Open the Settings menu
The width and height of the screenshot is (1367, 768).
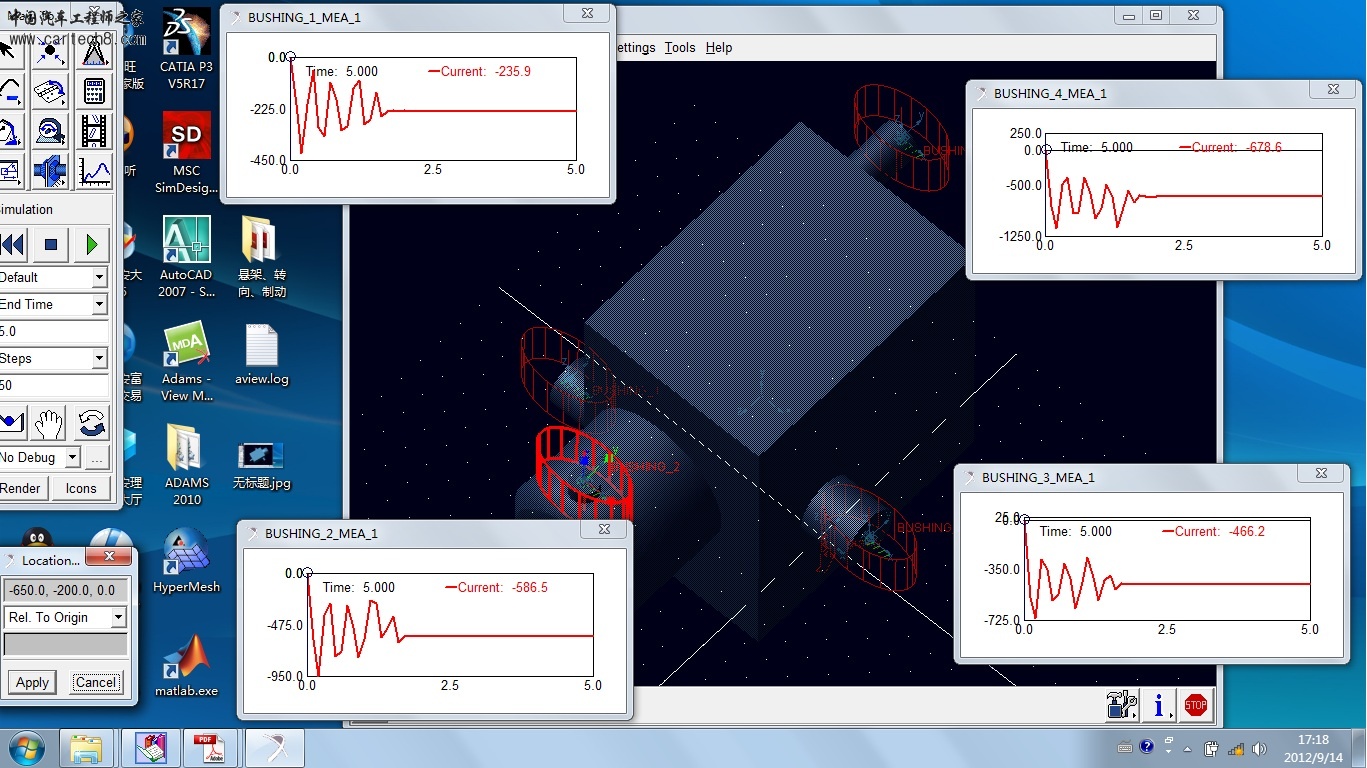(634, 47)
